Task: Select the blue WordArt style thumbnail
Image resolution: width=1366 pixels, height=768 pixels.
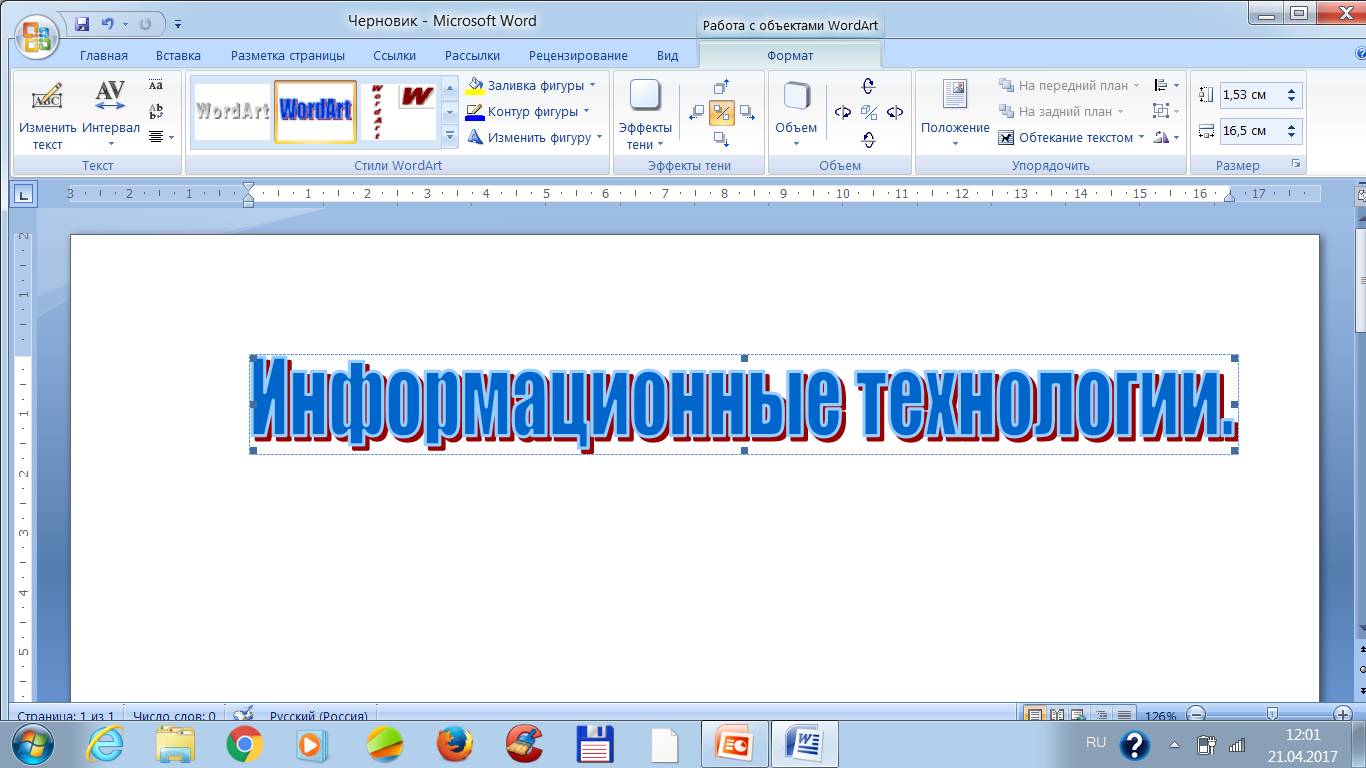Action: [316, 111]
